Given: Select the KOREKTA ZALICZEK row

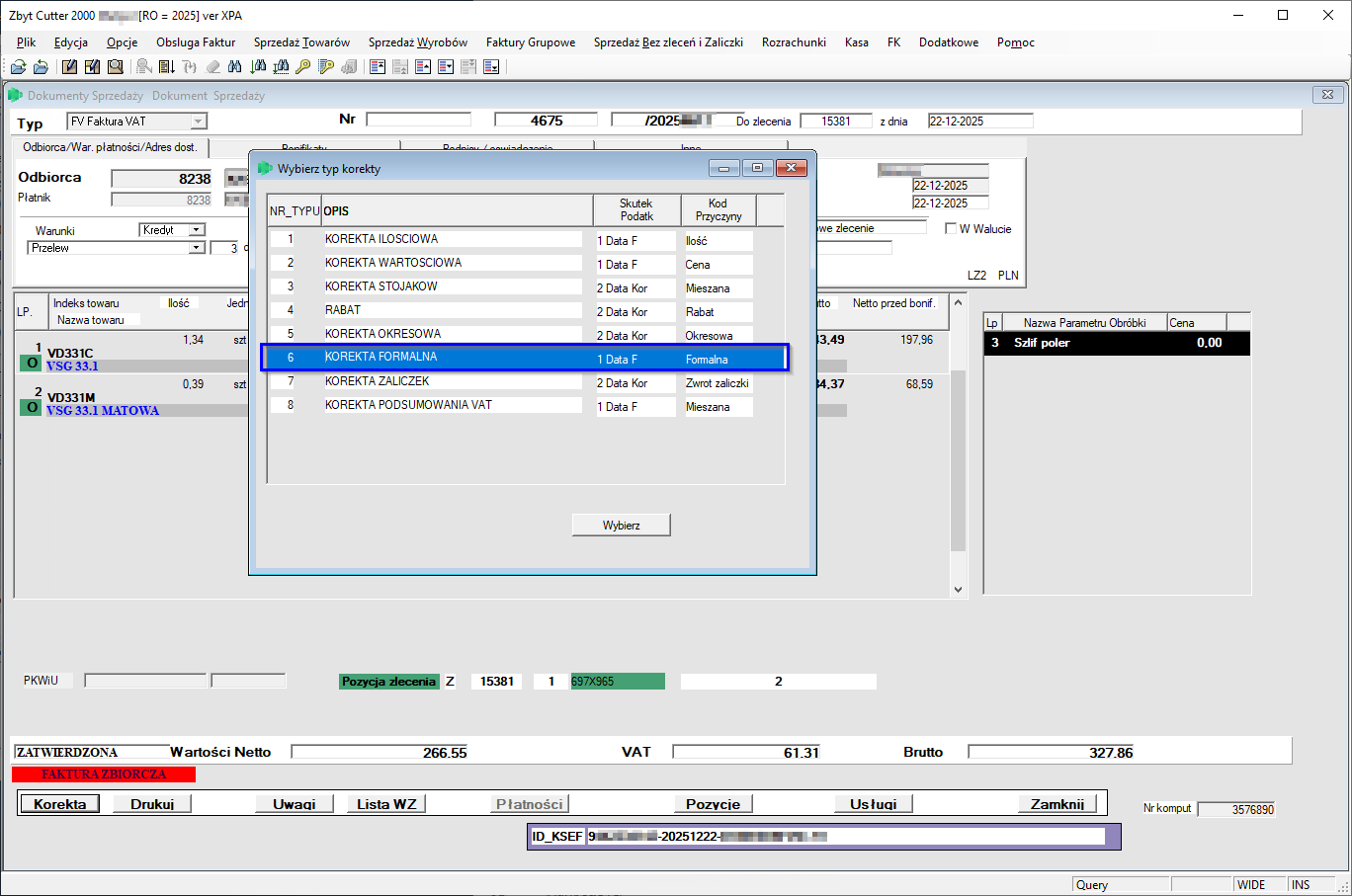Looking at the screenshot, I should tap(526, 381).
